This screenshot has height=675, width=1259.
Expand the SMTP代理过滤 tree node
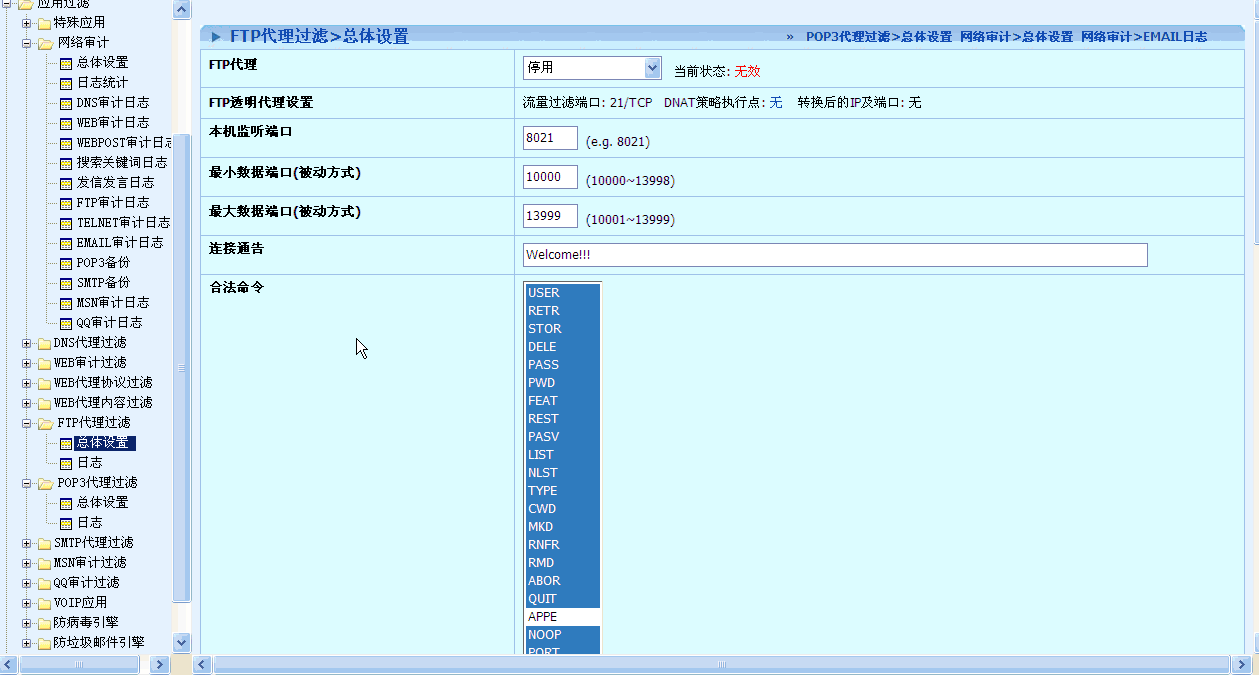click(27, 543)
